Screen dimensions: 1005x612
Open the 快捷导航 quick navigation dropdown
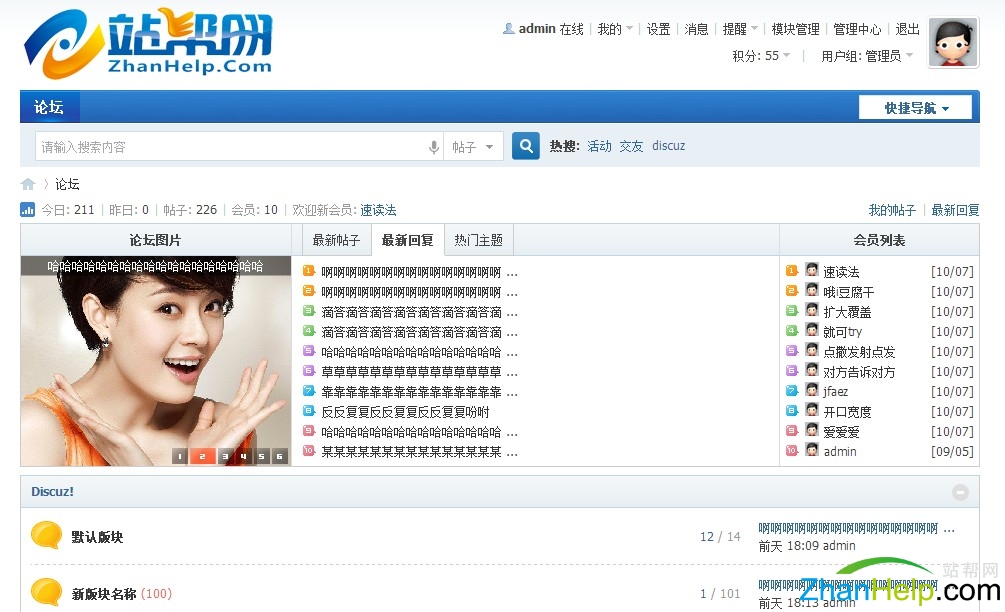[915, 106]
